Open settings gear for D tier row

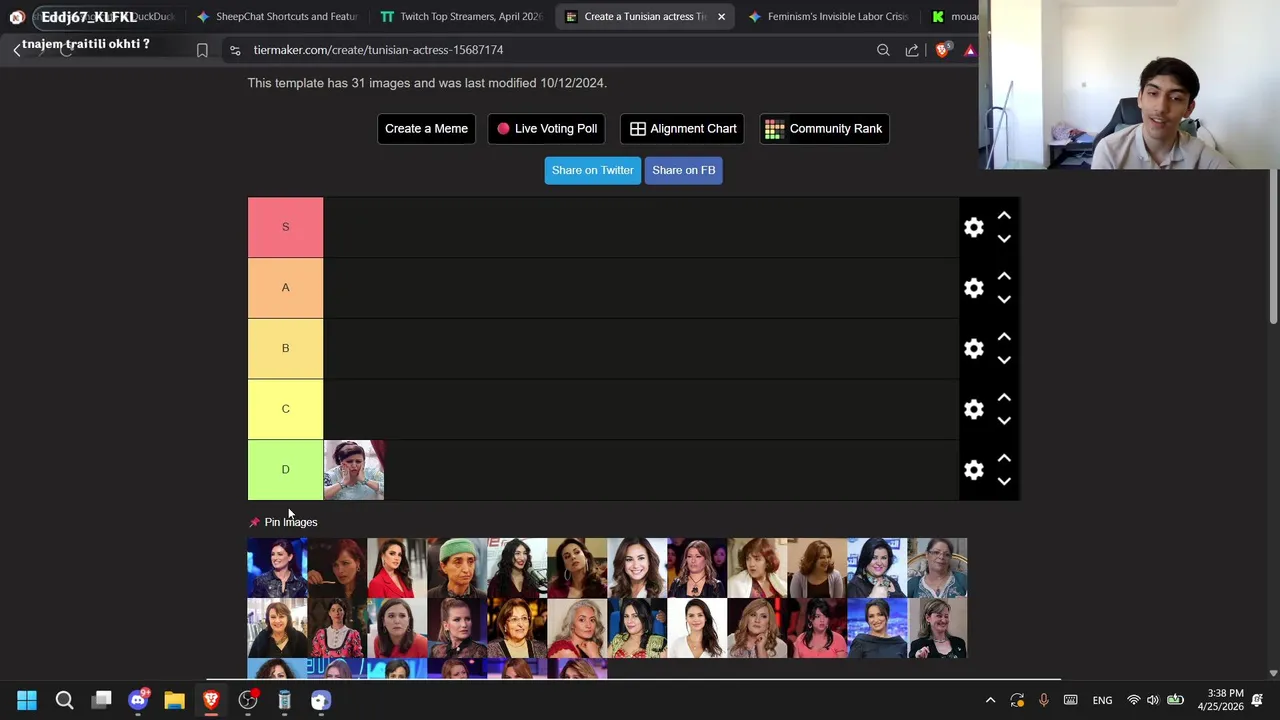click(x=973, y=470)
